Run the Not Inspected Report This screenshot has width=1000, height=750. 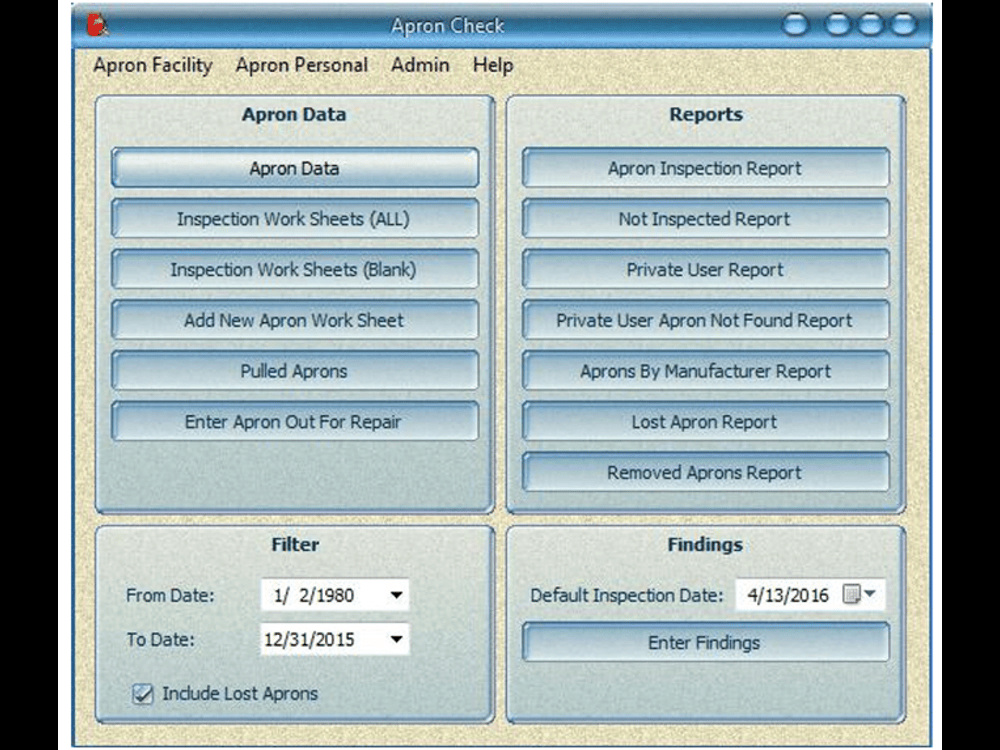click(x=705, y=219)
